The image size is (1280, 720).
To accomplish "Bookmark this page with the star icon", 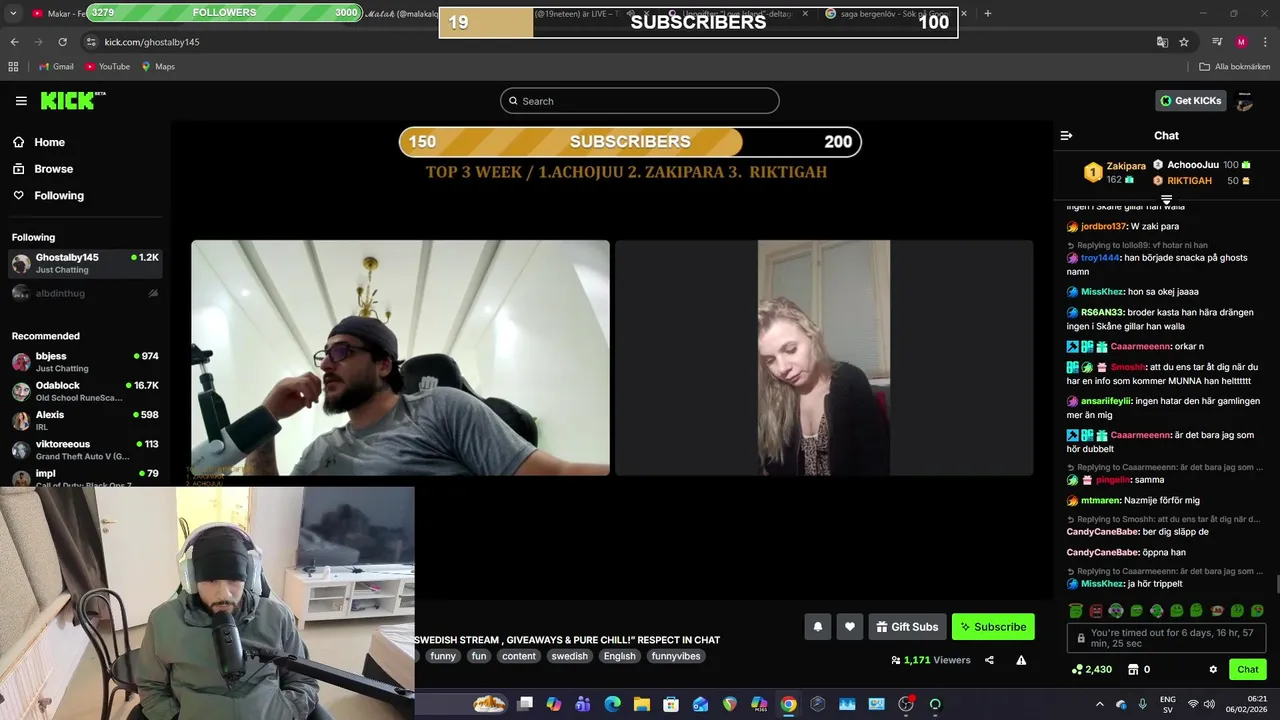I will coord(1184,42).
